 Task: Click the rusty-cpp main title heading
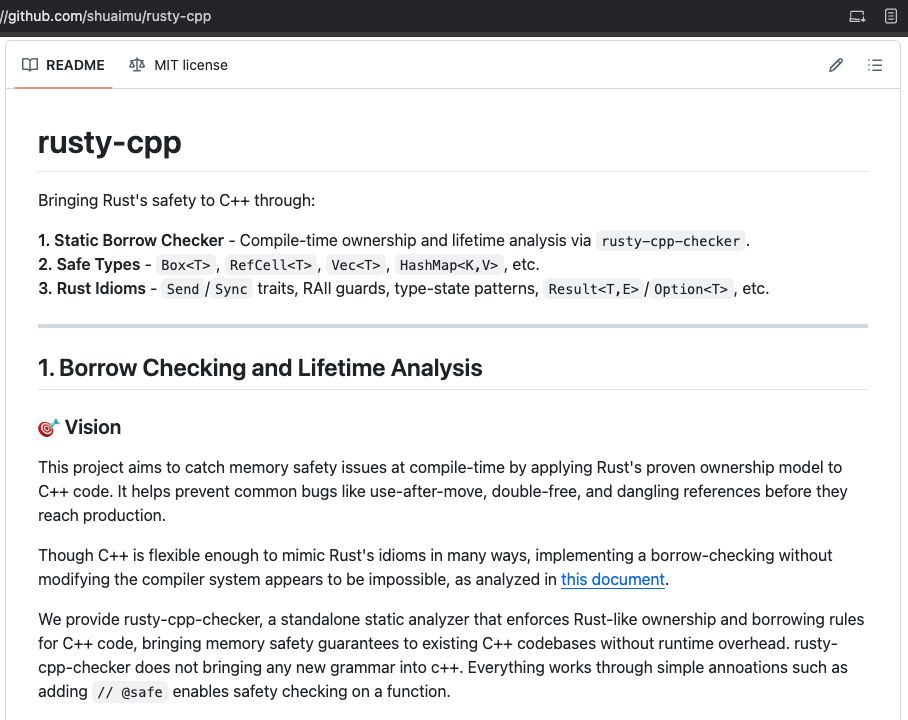[x=110, y=142]
